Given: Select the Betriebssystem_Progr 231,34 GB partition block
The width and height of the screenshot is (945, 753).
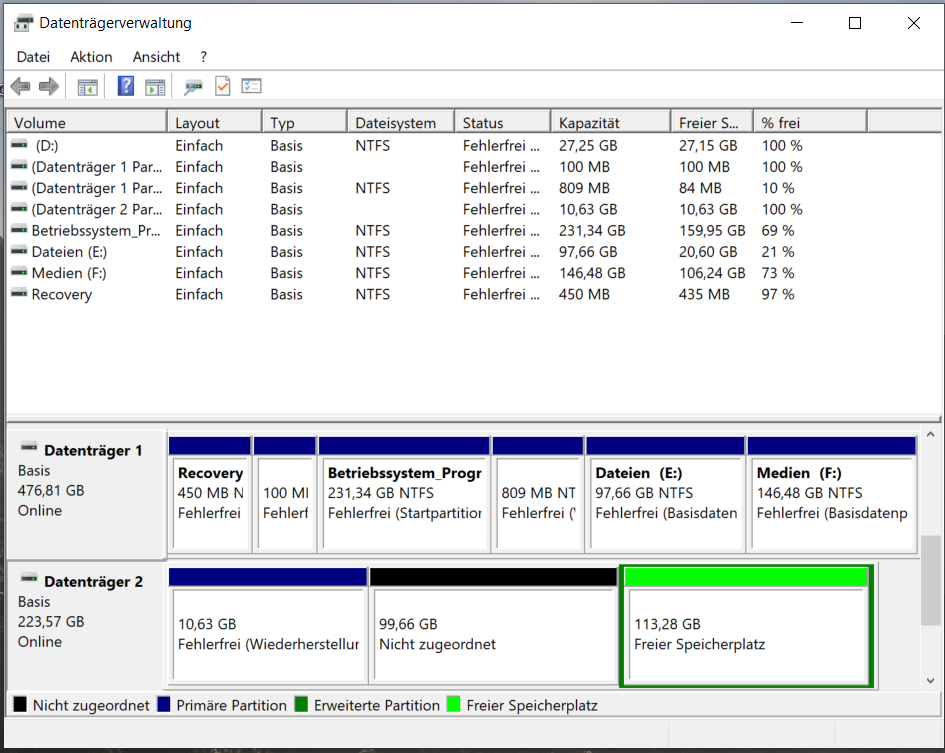Looking at the screenshot, I should click(404, 494).
